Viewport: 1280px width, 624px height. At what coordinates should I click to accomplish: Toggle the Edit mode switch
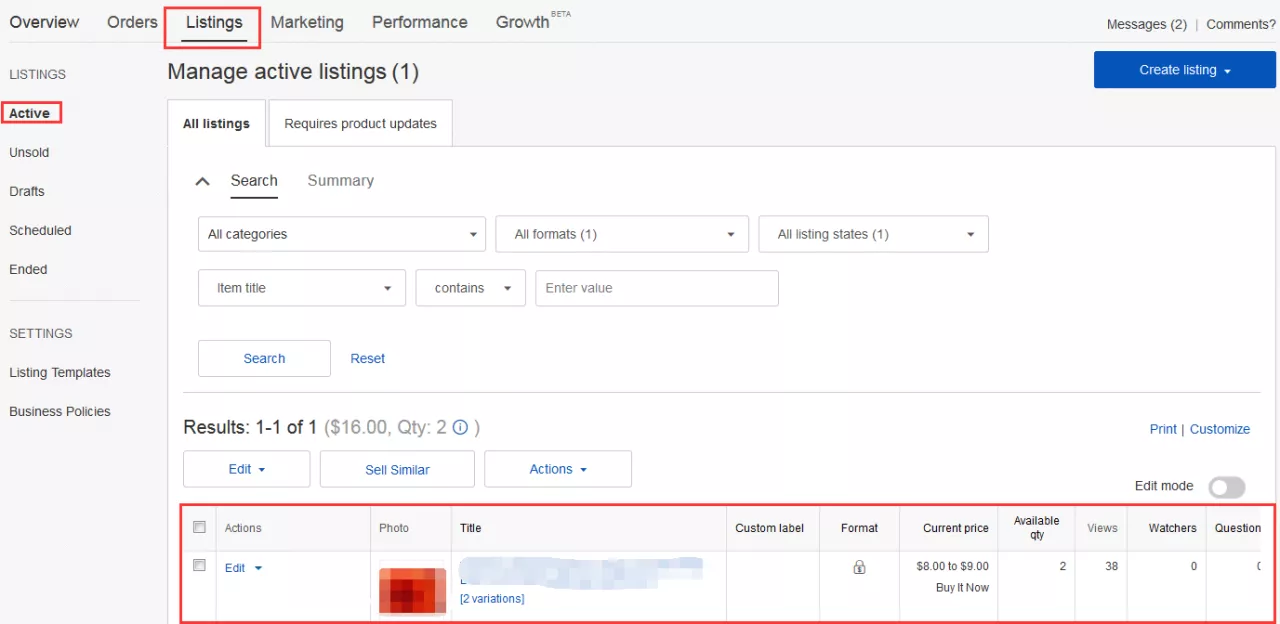pos(1226,487)
